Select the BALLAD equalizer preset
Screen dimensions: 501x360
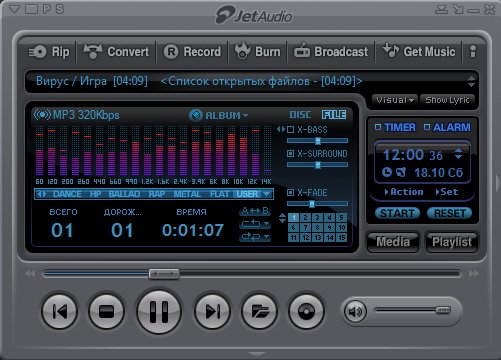click(124, 194)
